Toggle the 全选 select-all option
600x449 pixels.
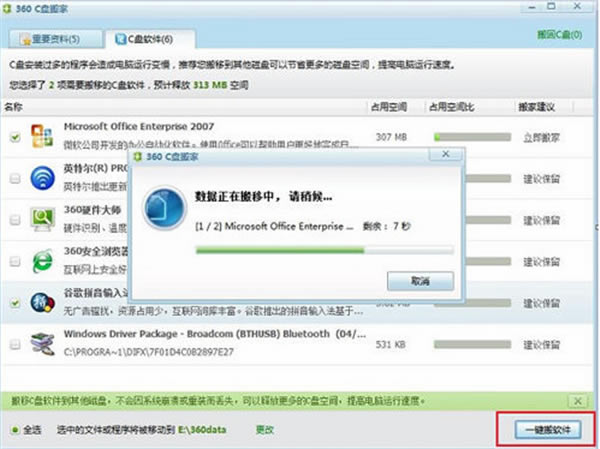26,430
